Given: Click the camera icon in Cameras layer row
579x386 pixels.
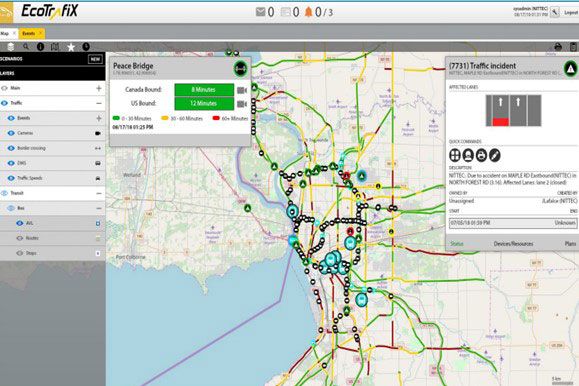Looking at the screenshot, I should click(98, 133).
